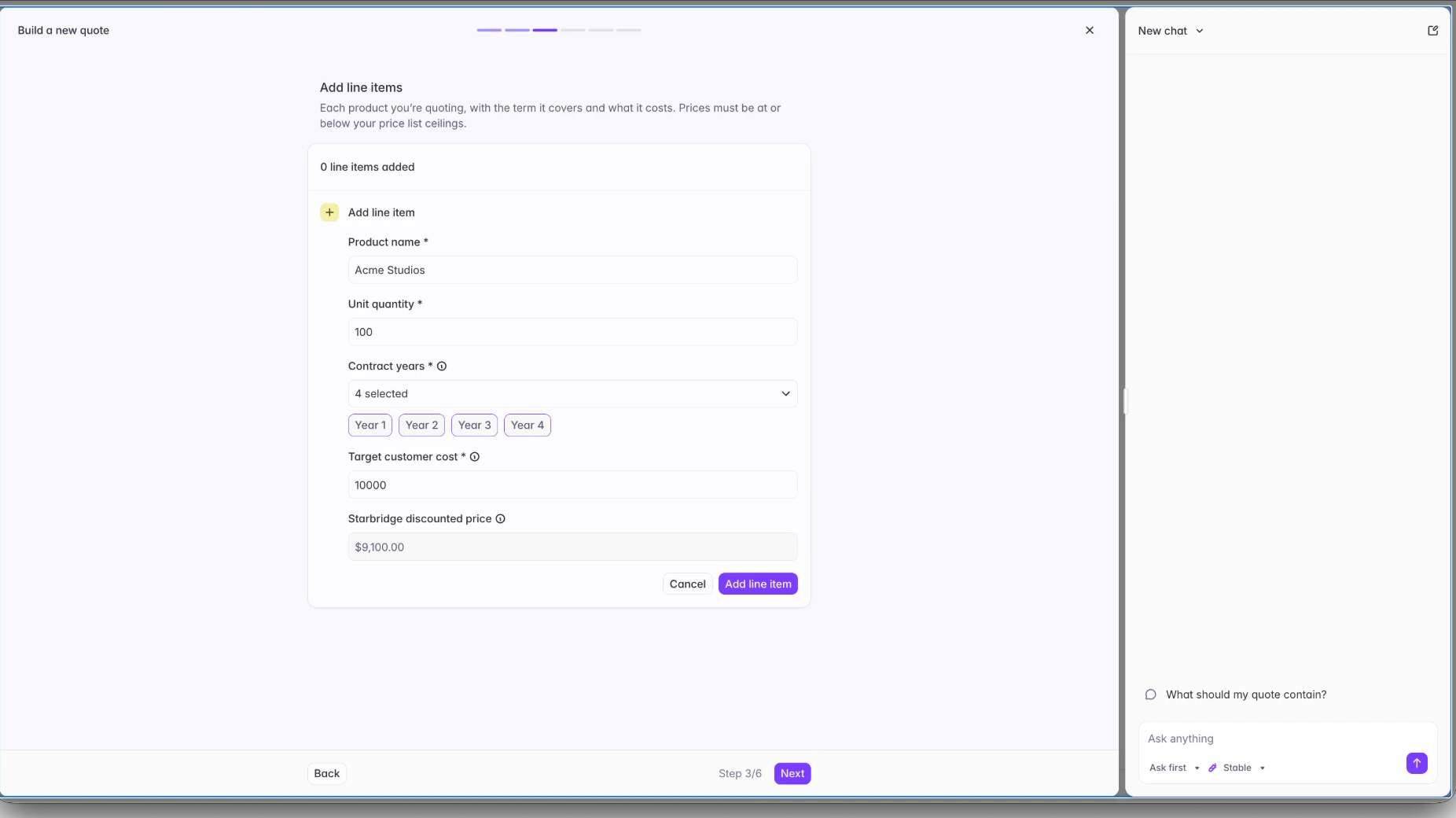
Task: Remove the Year 1 chip
Action: tap(370, 425)
